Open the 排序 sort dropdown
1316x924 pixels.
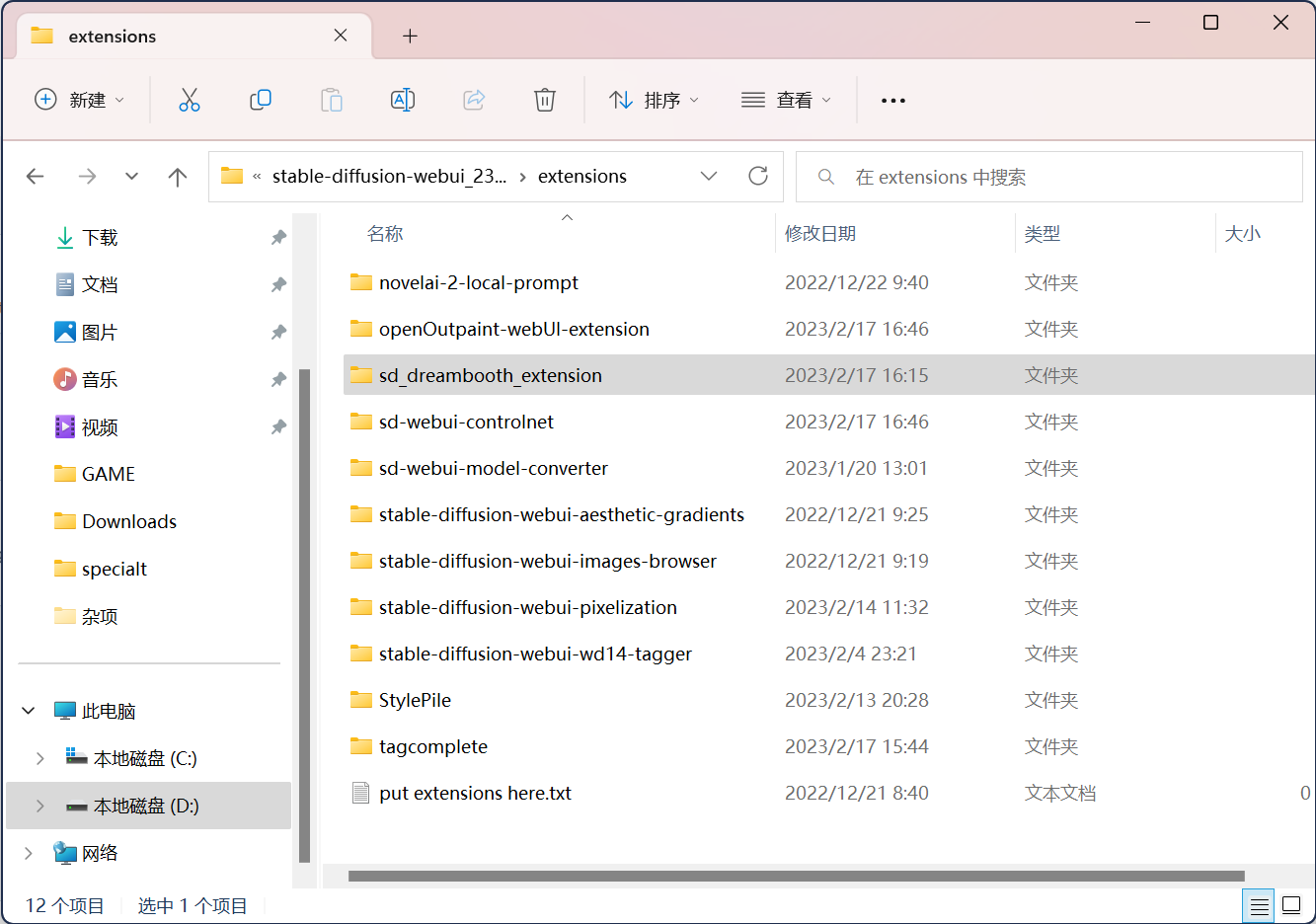654,100
